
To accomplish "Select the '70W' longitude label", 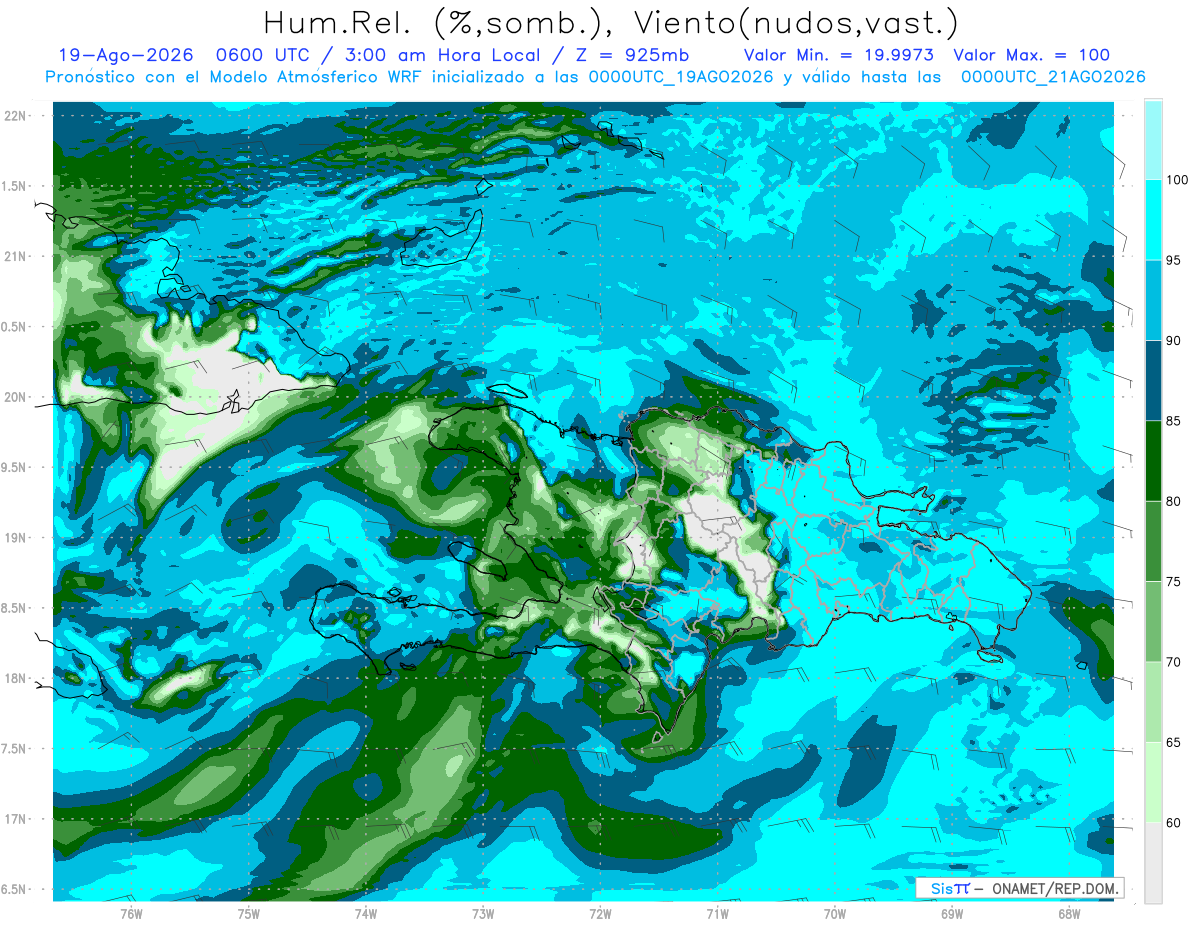I will (834, 914).
